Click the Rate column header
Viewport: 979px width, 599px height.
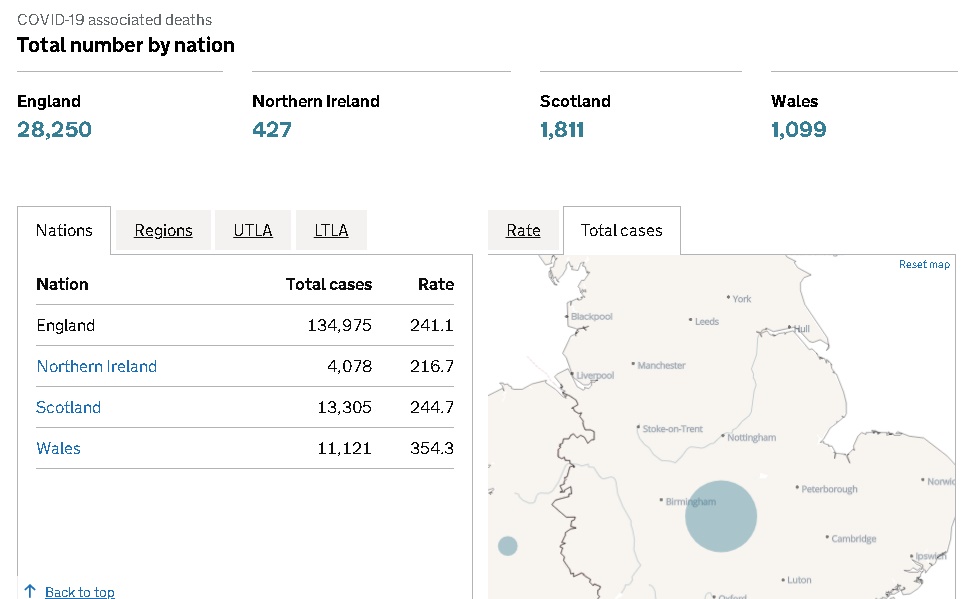click(435, 284)
